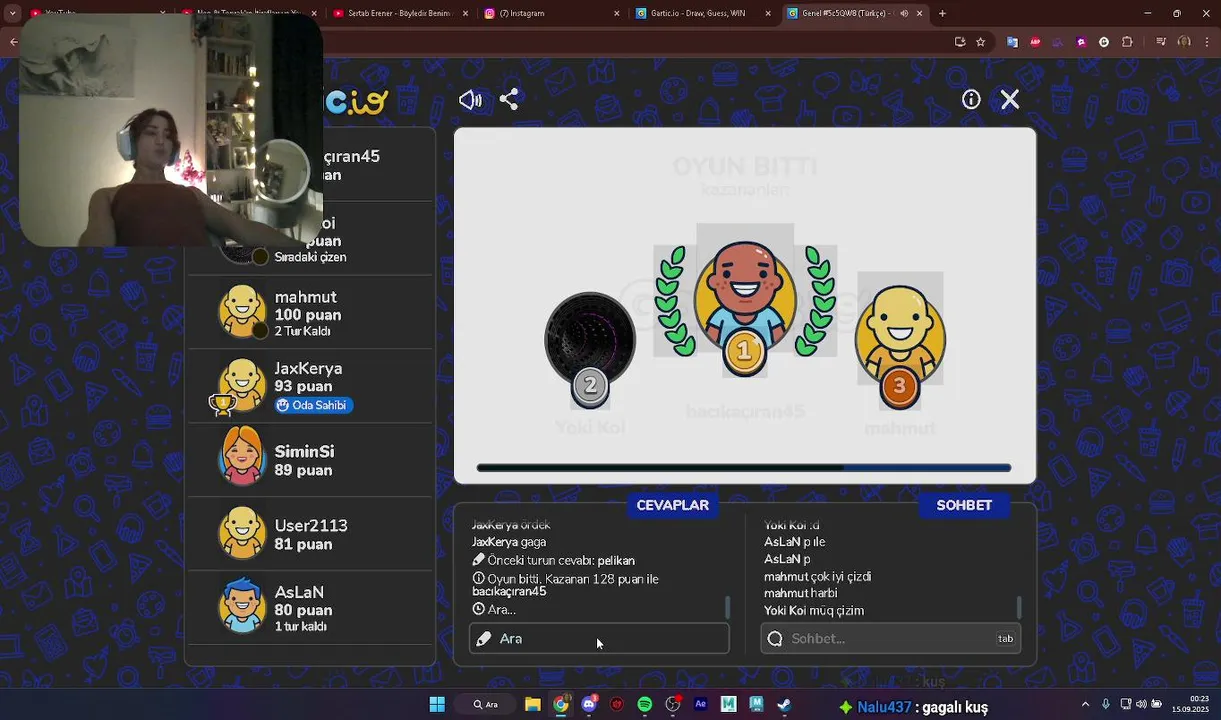Screen dimensions: 1221x720
Task: Open the info icon above the game panel
Action: [x=971, y=99]
